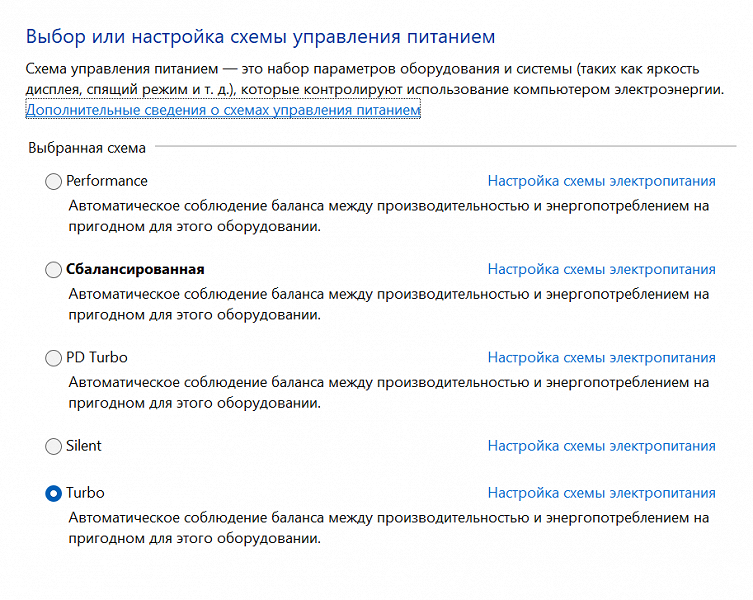Open Настройка схемы электропитания for PD Turbo
This screenshot has width=753, height=600.
(601, 358)
